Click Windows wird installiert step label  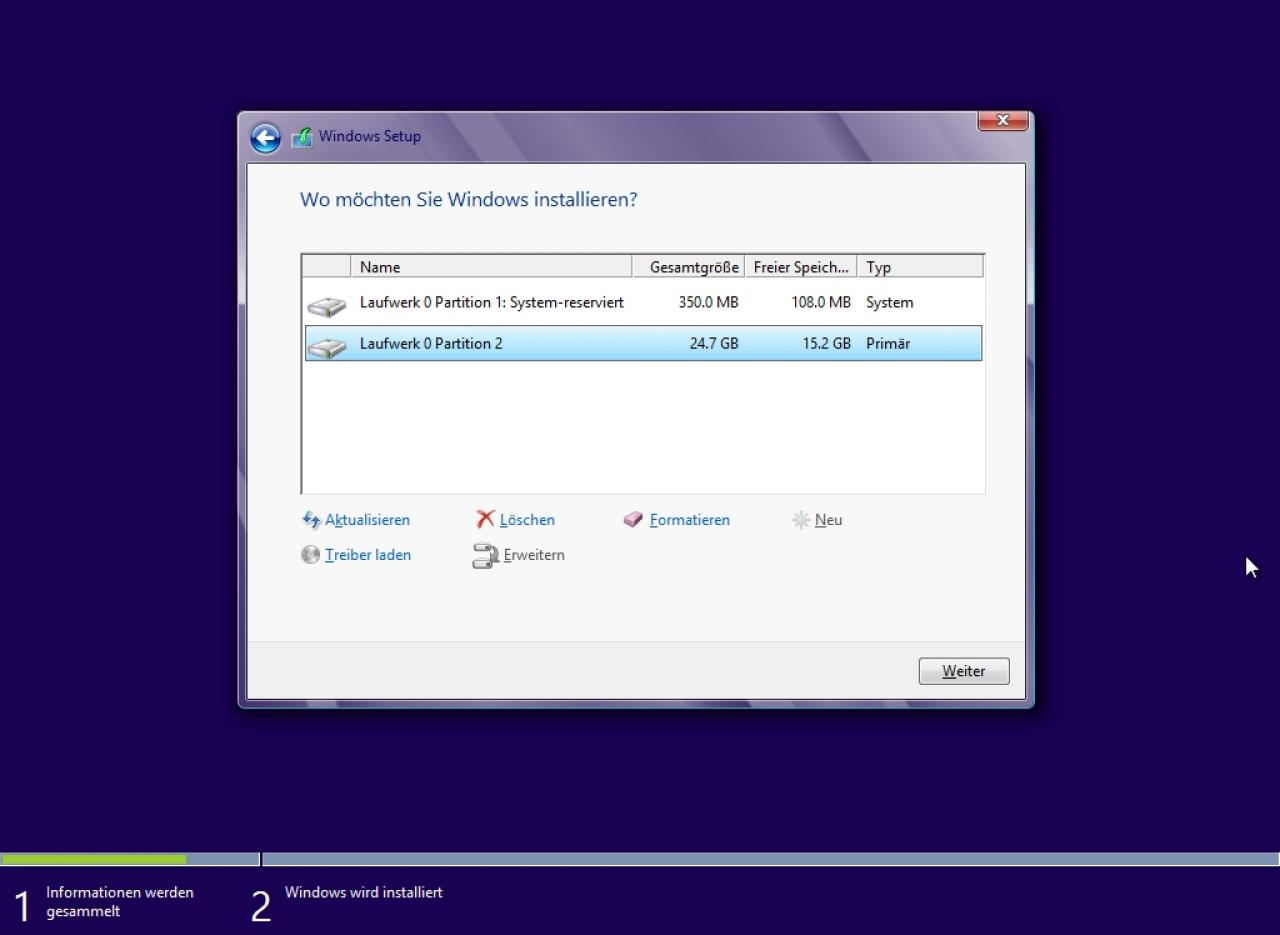[364, 892]
